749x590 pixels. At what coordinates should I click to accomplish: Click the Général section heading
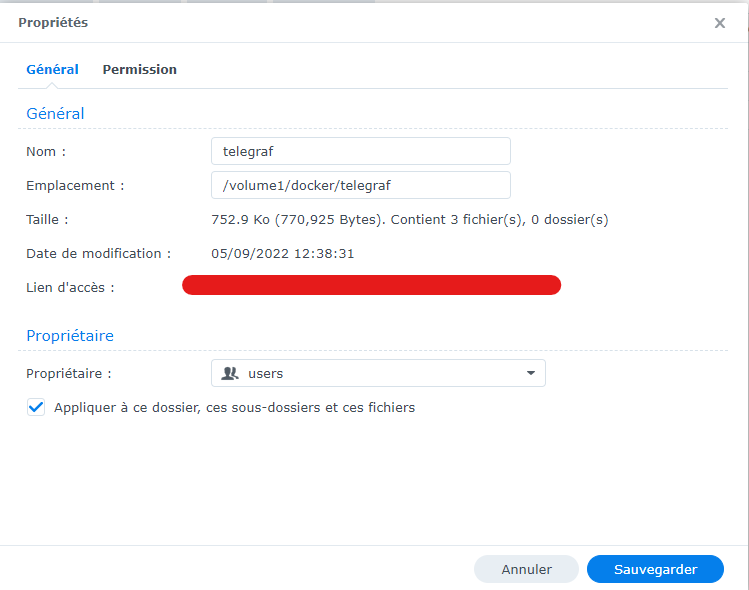pyautogui.click(x=55, y=114)
